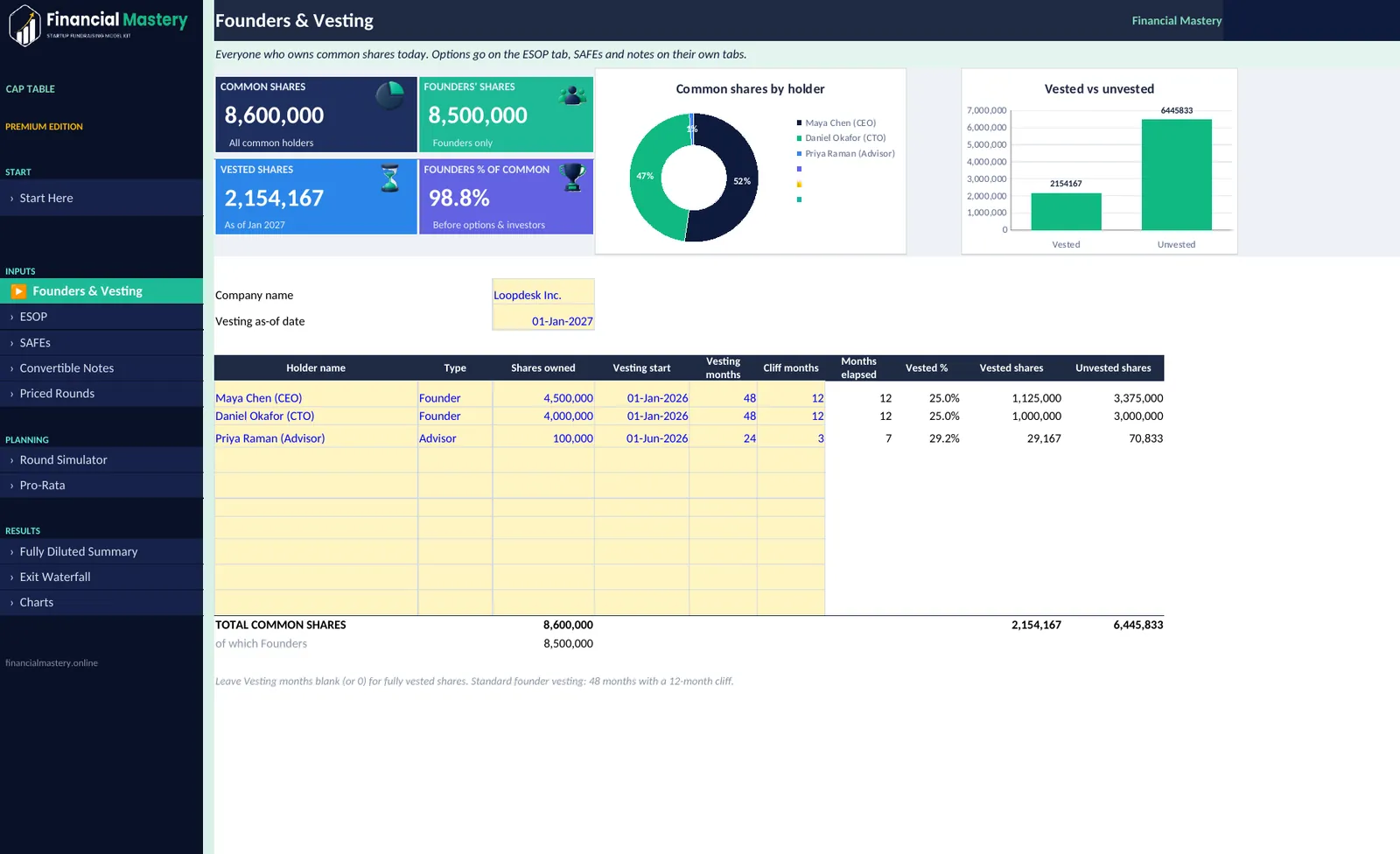Viewport: 1400px width, 854px height.
Task: Select the Company name cell with Loopdesk Inc.
Action: click(543, 292)
